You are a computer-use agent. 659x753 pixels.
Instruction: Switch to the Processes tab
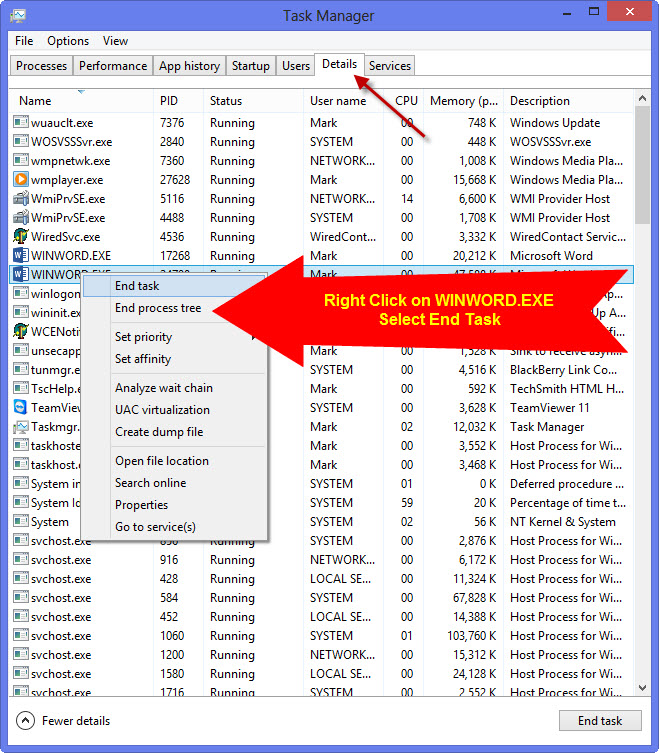[41, 66]
